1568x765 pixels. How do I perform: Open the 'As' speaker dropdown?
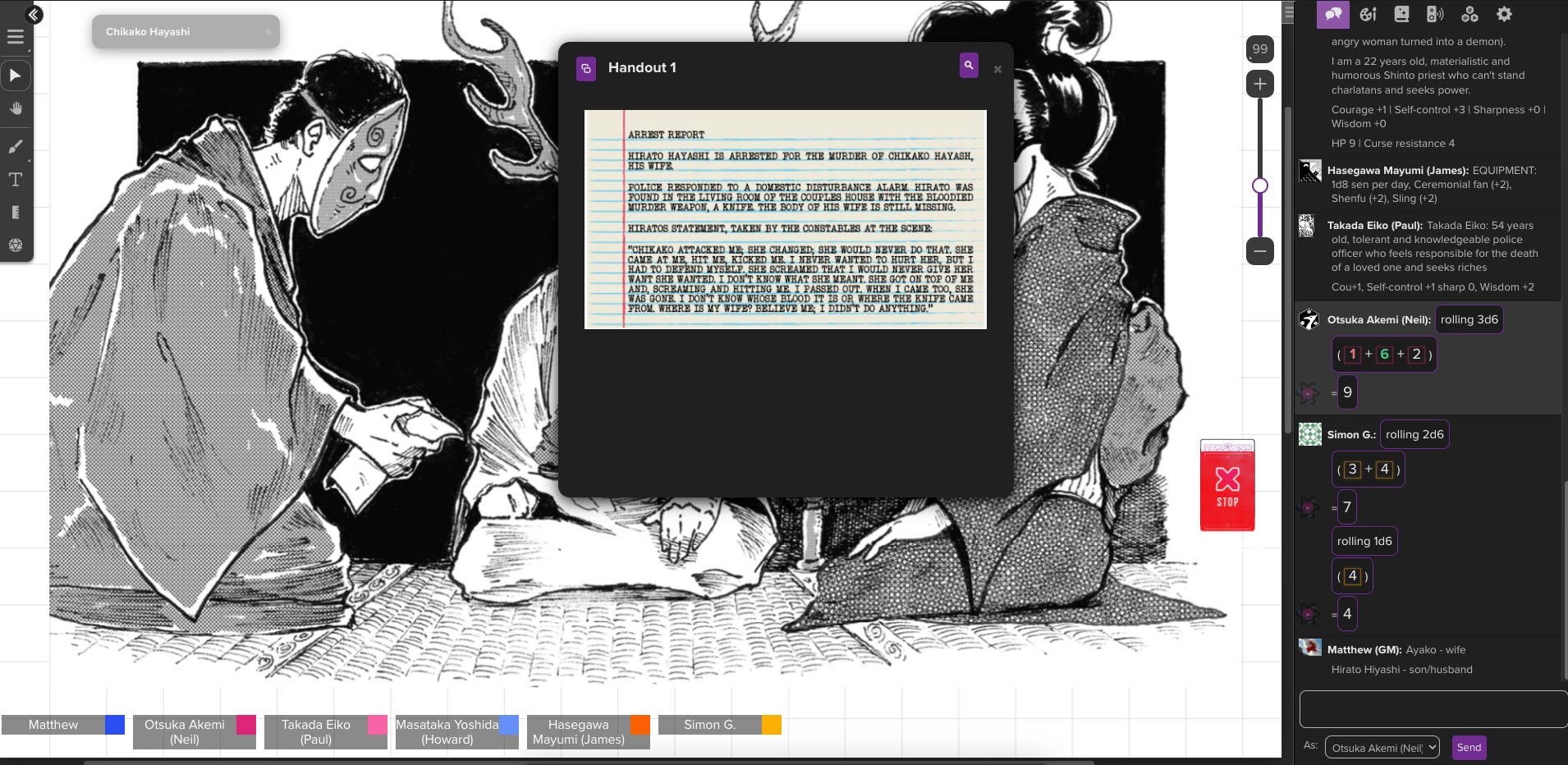(1382, 748)
